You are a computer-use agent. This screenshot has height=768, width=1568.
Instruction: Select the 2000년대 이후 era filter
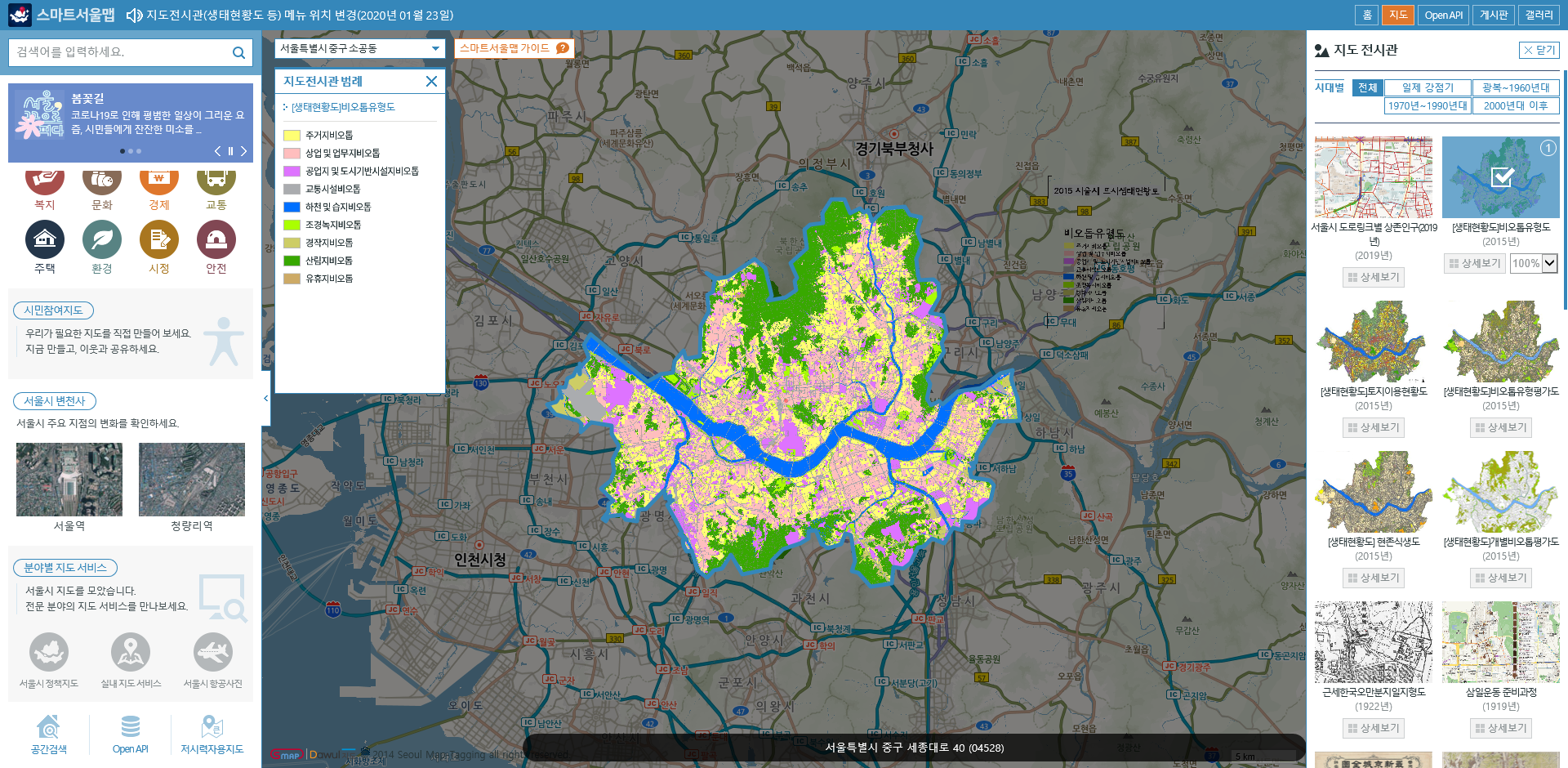point(1516,105)
